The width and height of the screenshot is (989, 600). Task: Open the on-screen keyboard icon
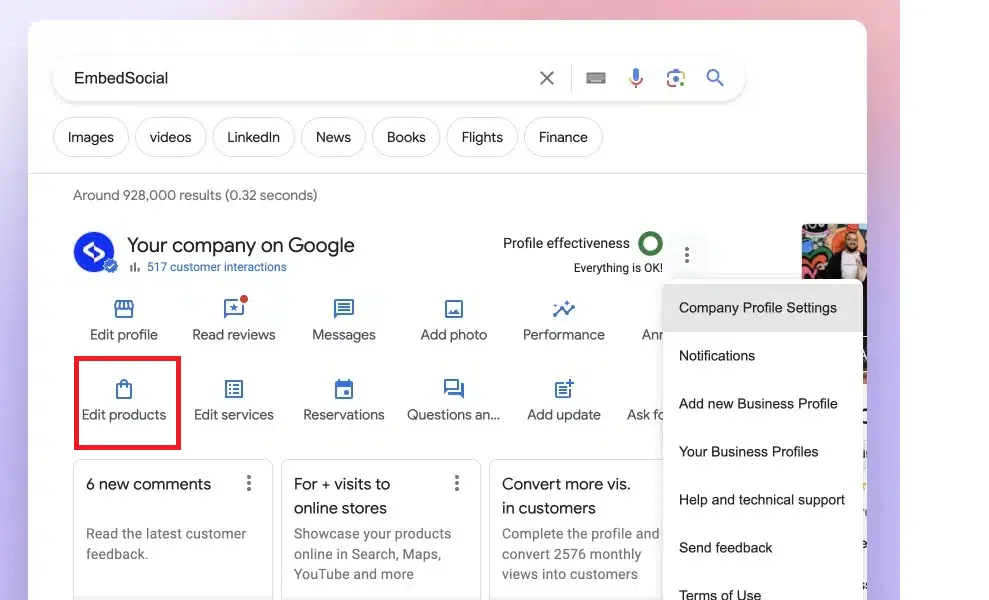595,78
